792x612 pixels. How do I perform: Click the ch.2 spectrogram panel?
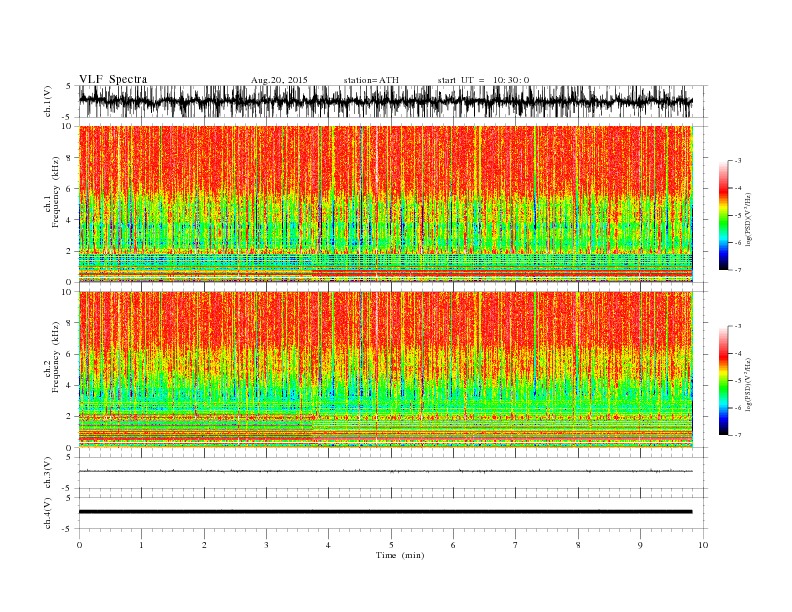(385, 370)
